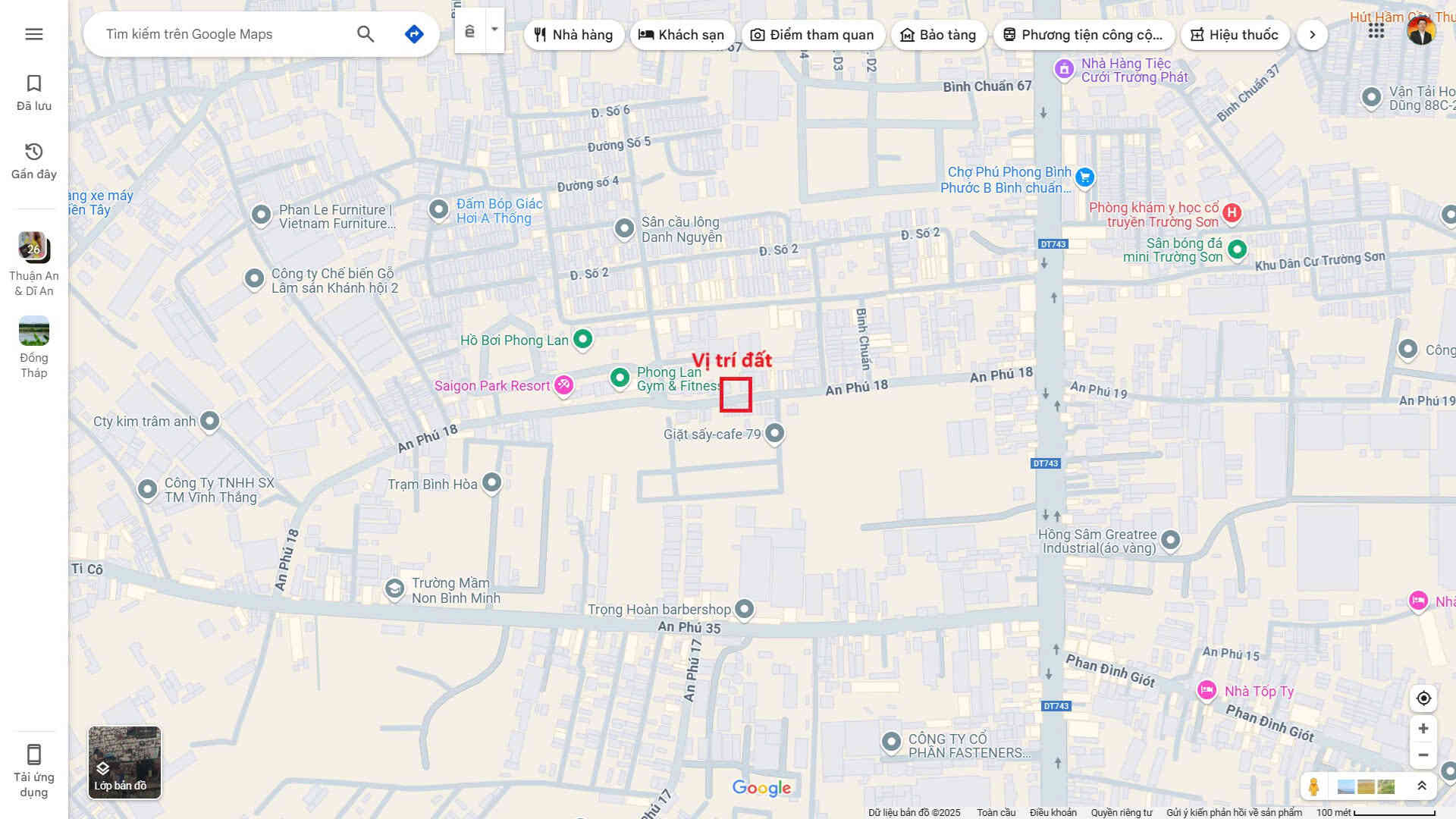This screenshot has height=819, width=1456.
Task: Expand the map imagery options chevron
Action: click(1421, 786)
